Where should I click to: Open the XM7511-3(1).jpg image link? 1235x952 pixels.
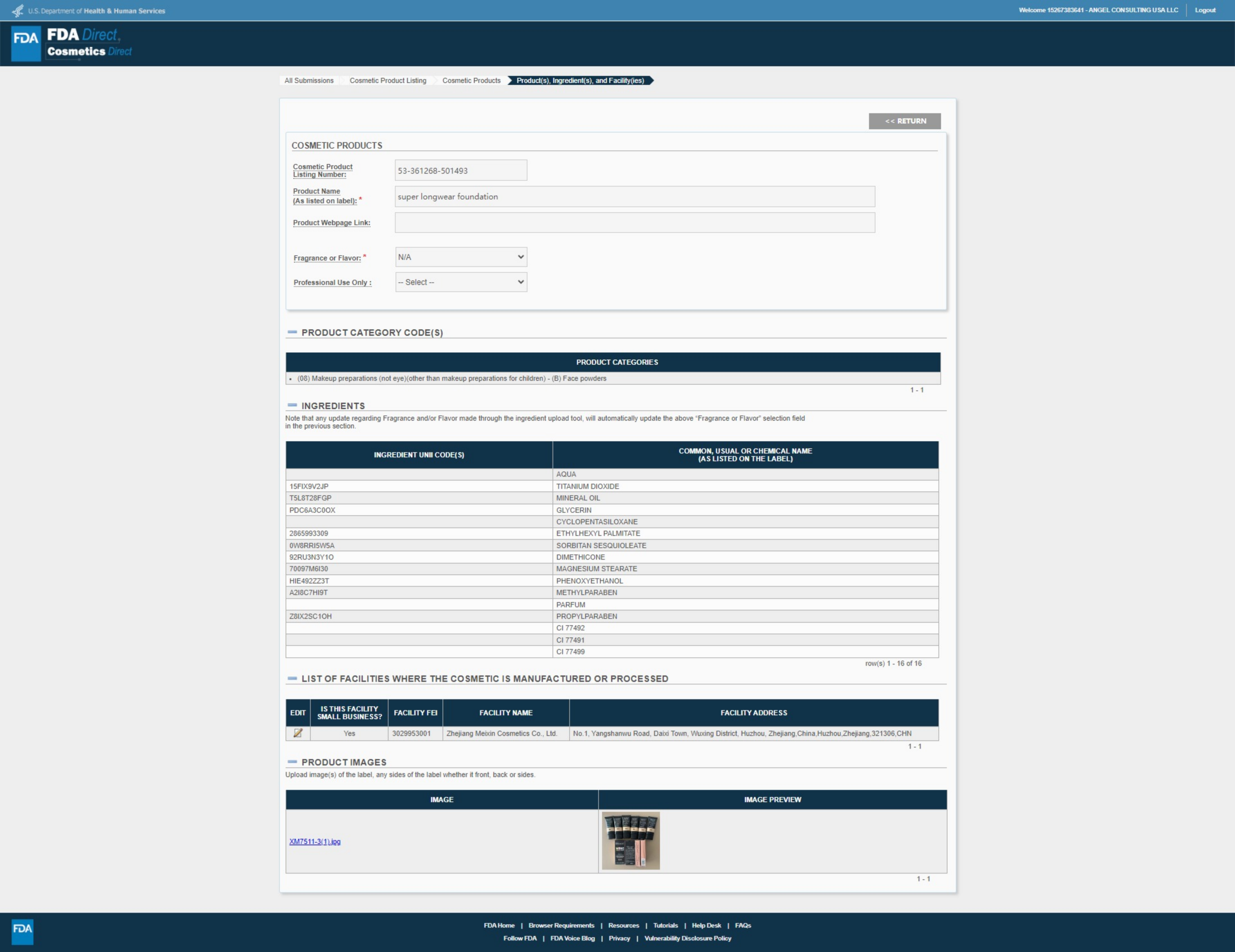[315, 842]
